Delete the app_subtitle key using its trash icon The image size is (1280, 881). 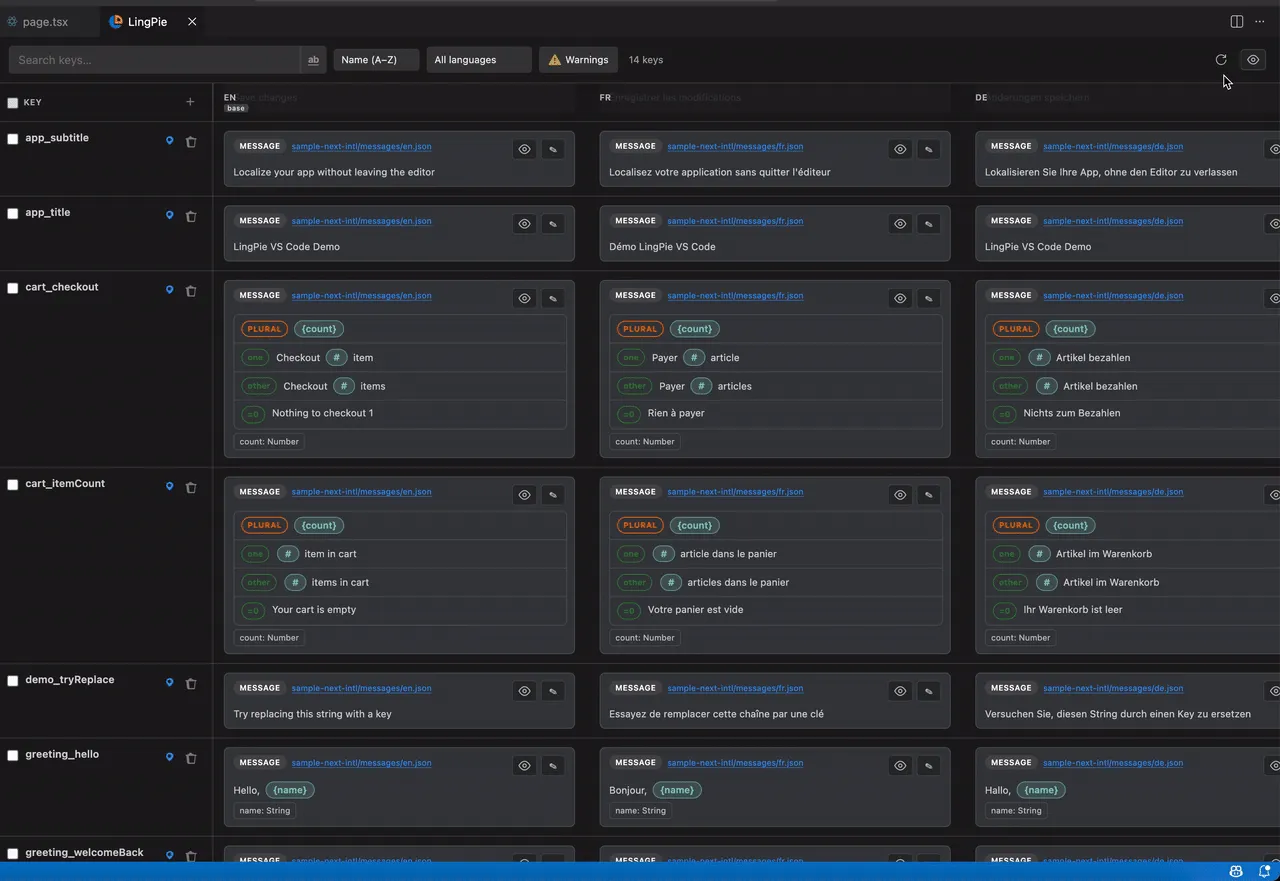191,142
